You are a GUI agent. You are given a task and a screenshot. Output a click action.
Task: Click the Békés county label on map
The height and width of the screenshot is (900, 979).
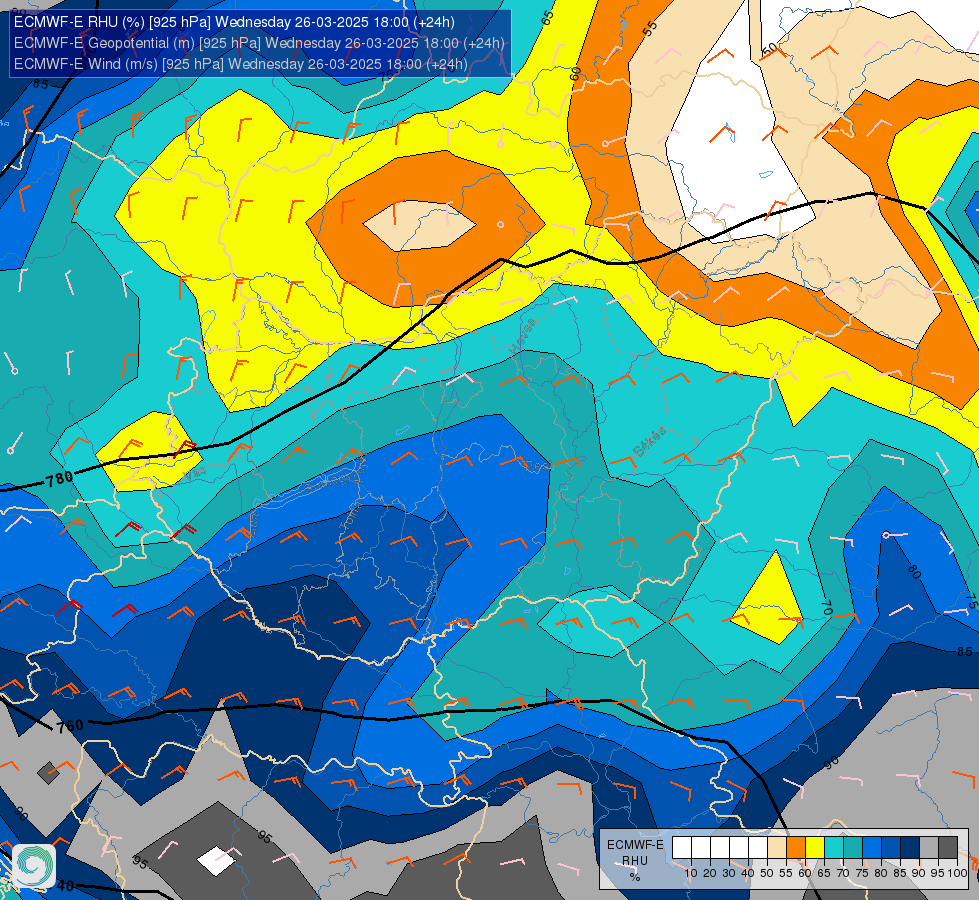[x=650, y=442]
